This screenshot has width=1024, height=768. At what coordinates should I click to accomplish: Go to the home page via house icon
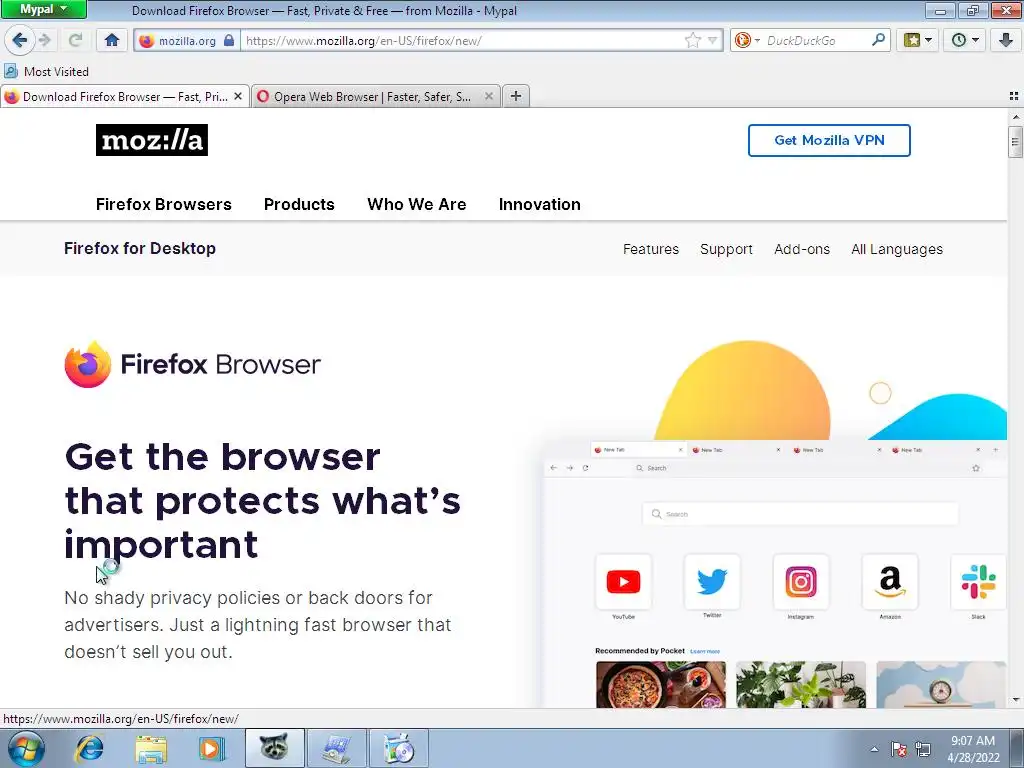pos(112,40)
